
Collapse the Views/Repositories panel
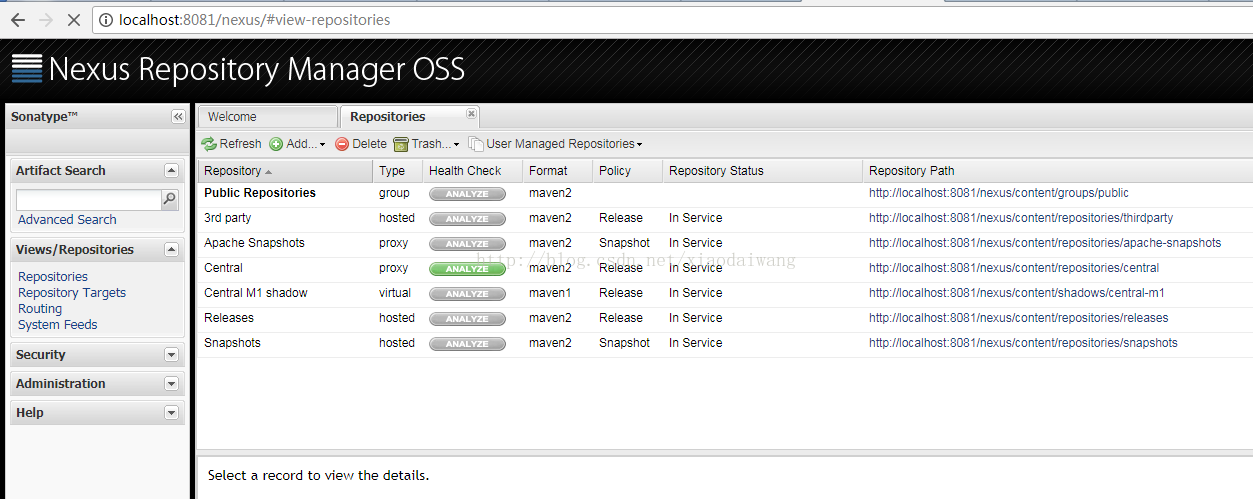click(171, 250)
